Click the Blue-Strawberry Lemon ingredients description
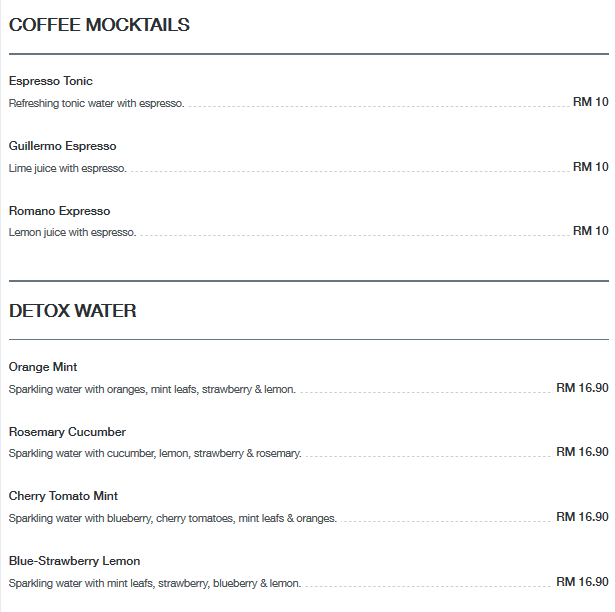This screenshot has width=615, height=612. 155,583
